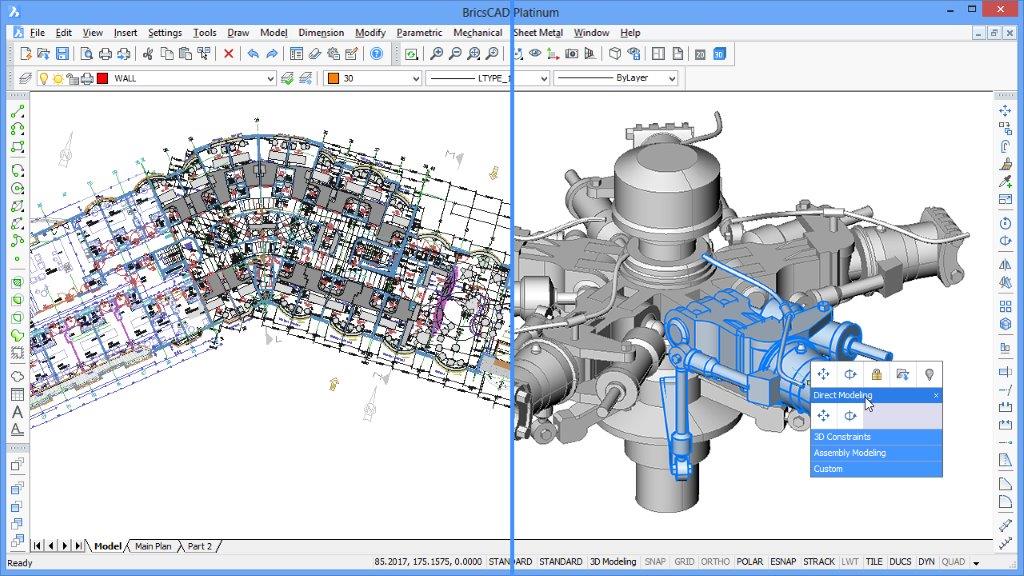Select the Text tool letter A icon

coord(18,412)
